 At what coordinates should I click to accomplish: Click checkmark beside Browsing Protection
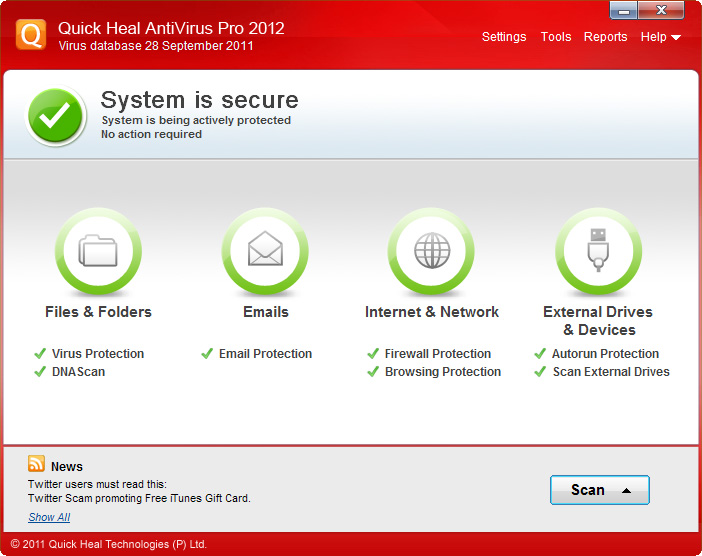click(373, 372)
